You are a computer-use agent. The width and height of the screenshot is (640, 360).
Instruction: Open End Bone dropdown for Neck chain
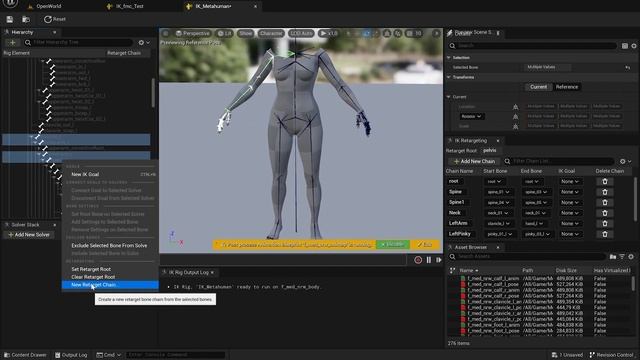click(536, 213)
